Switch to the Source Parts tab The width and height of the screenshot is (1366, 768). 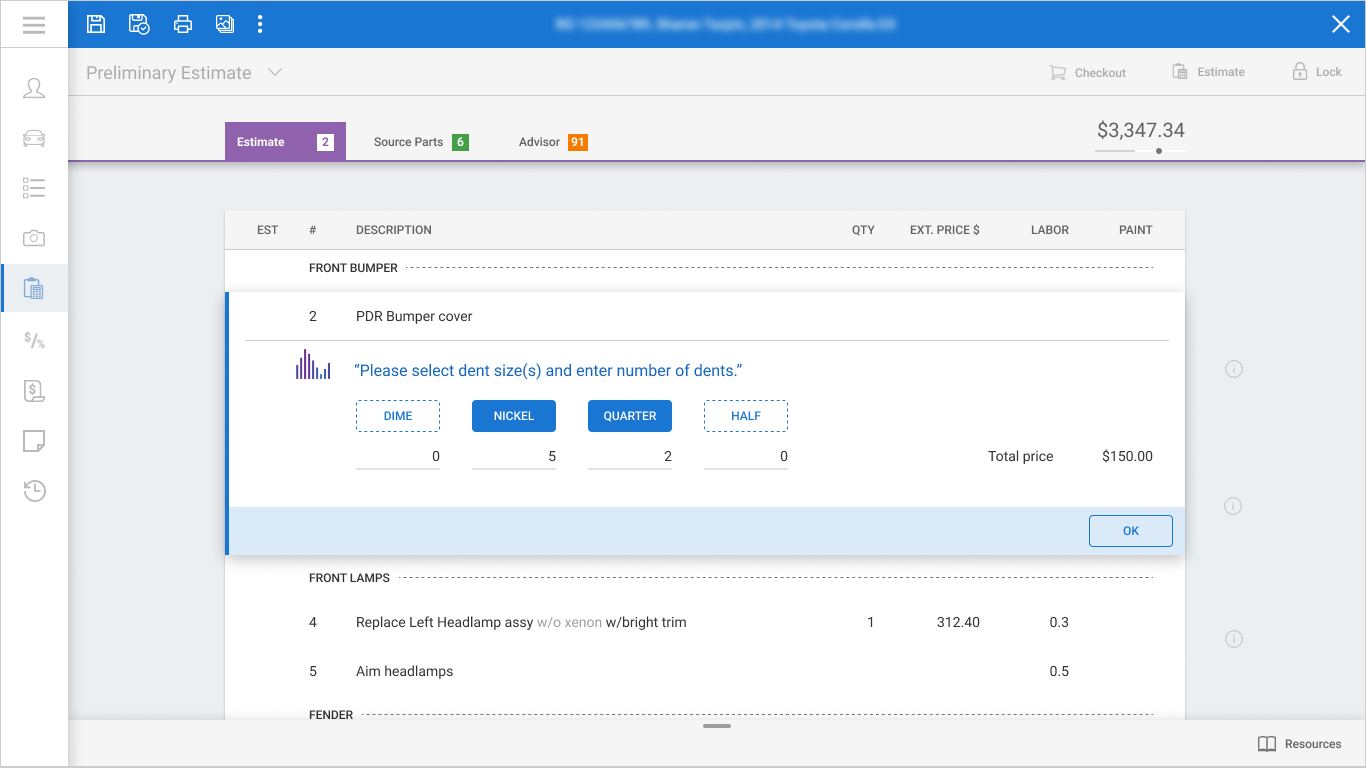point(420,142)
